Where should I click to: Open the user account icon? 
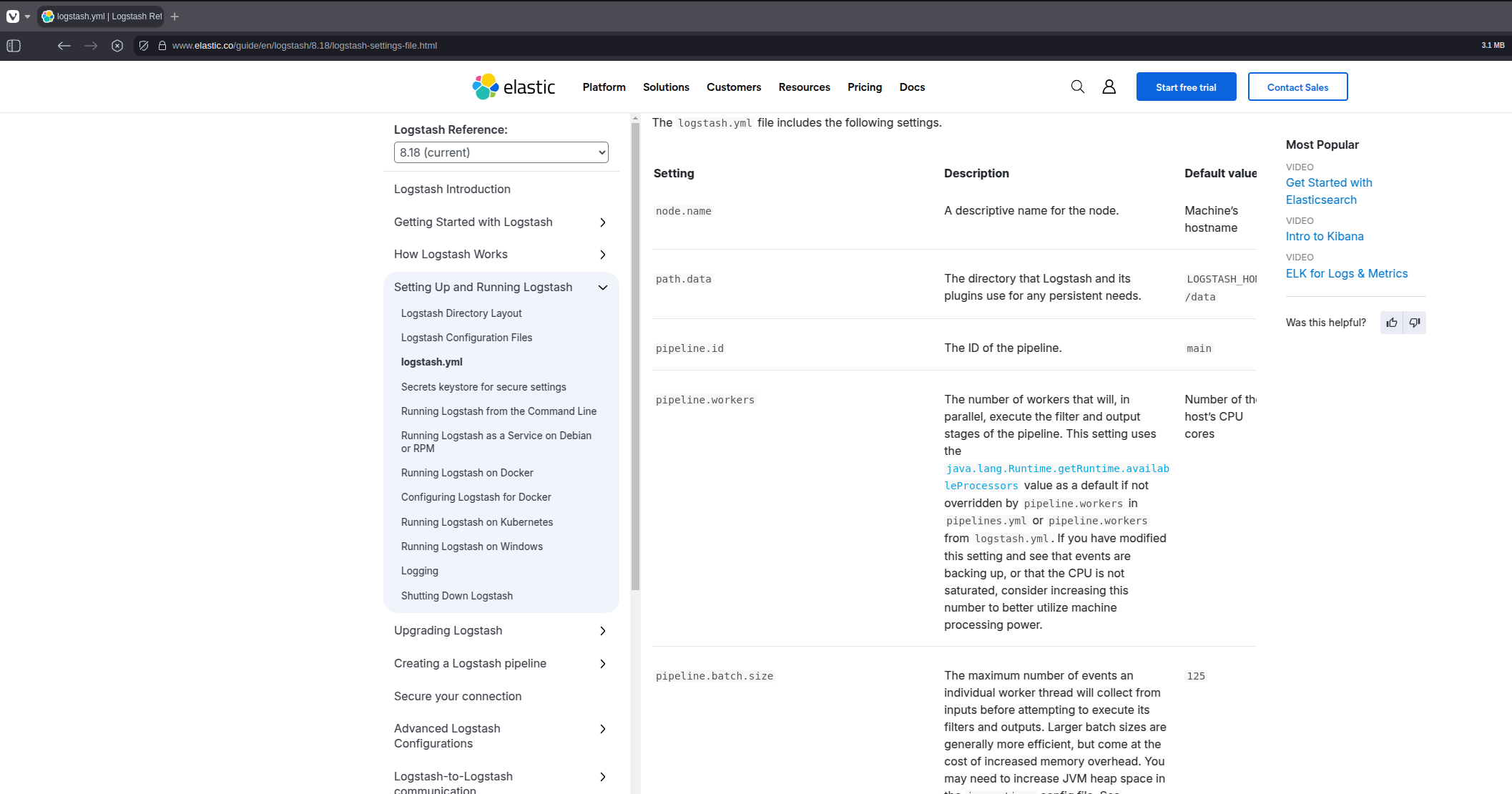click(1109, 87)
